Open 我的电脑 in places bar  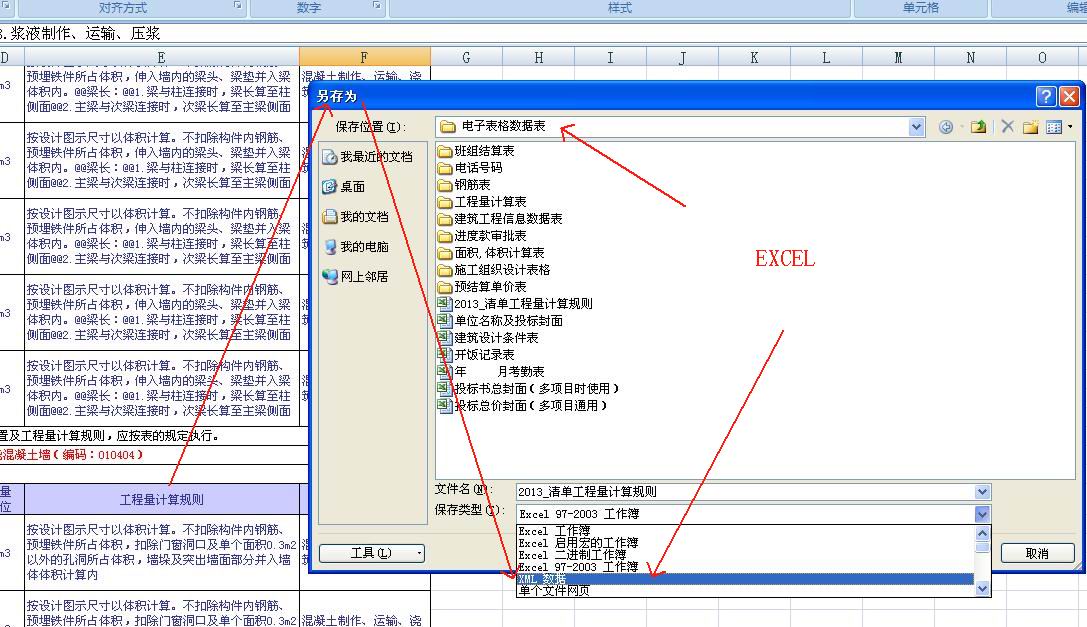356,247
